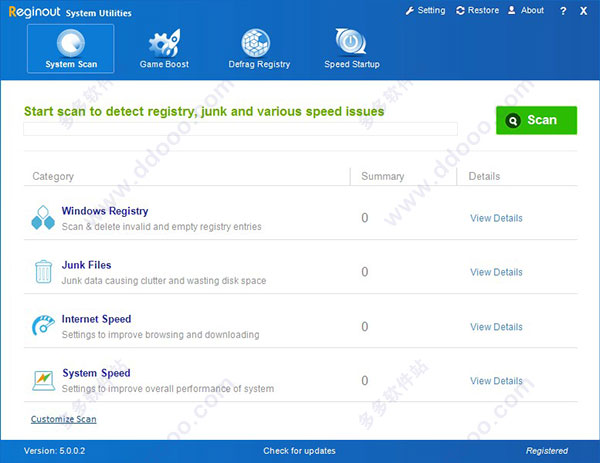Image resolution: width=600 pixels, height=463 pixels.
Task: Click the System Speed summary count 0
Action: pyautogui.click(x=365, y=380)
